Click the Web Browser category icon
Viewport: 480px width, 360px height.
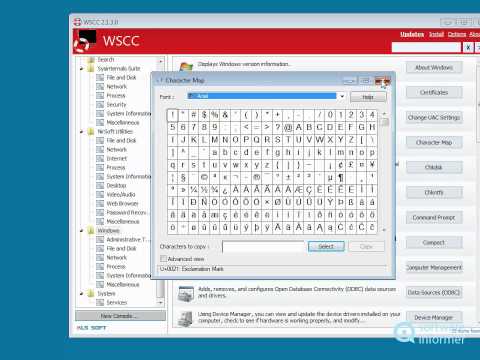[100, 204]
